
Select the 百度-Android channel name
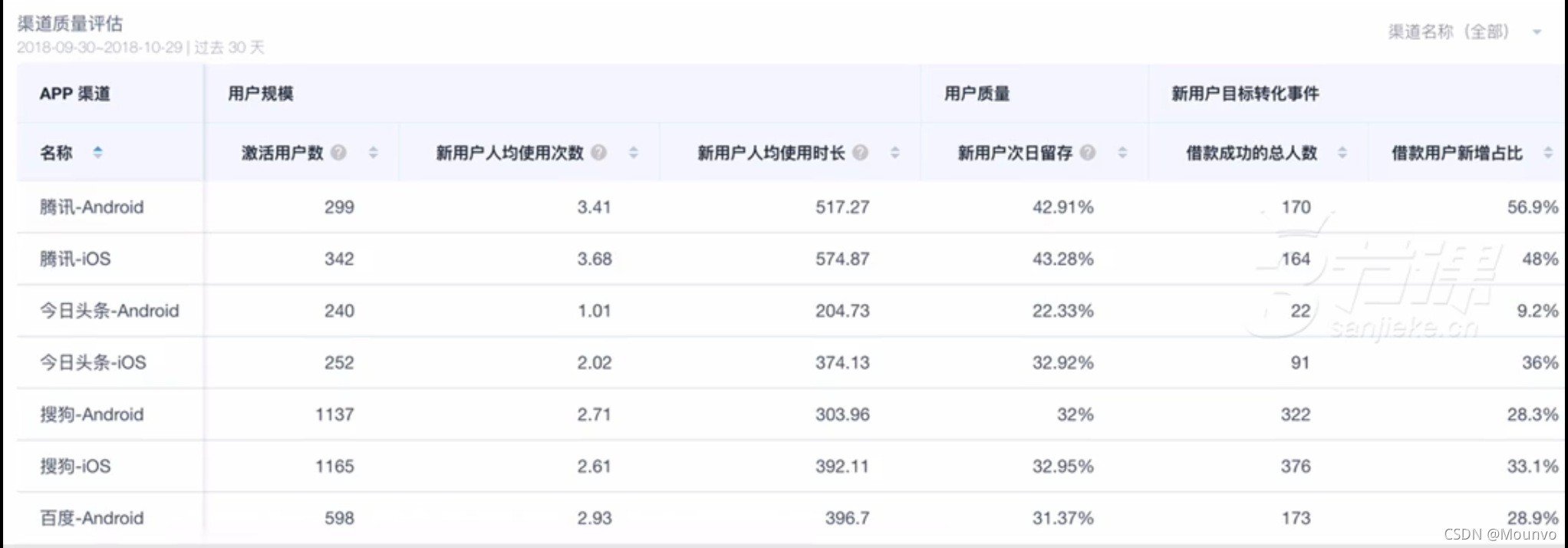[x=91, y=518]
